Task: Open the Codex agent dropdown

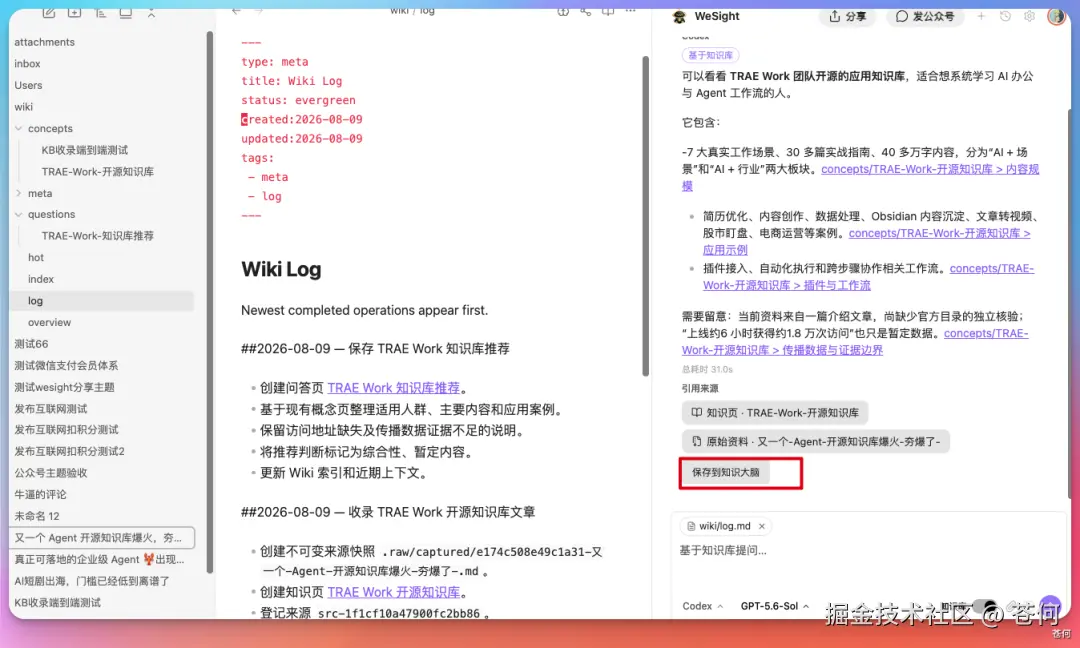Action: (703, 606)
